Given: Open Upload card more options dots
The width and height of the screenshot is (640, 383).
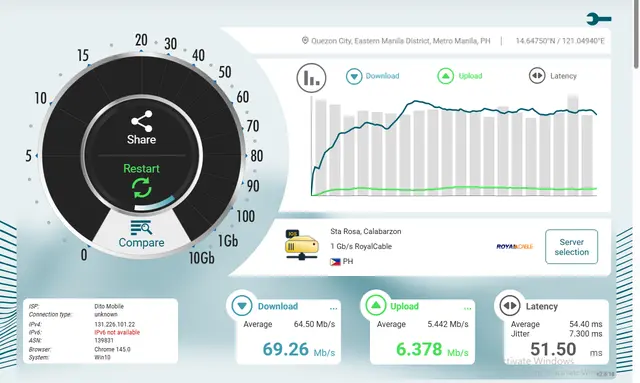Looking at the screenshot, I should pos(467,309).
